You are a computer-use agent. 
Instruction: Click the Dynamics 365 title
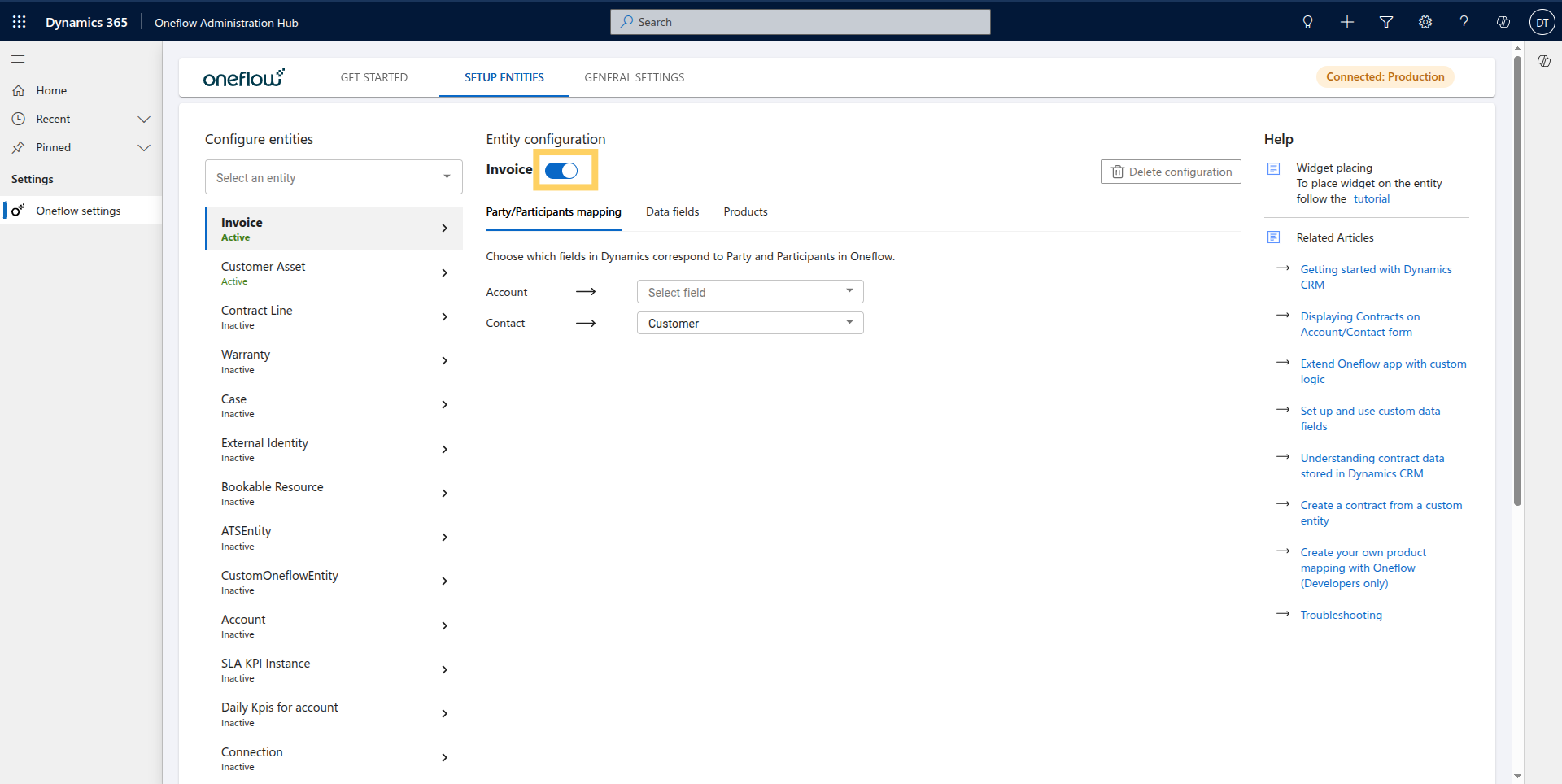coord(86,22)
